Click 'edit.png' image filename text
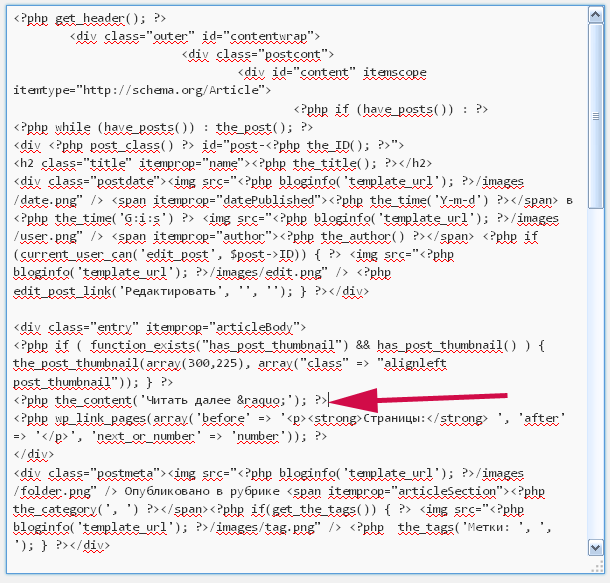Image resolution: width=610 pixels, height=583 pixels. pos(293,273)
